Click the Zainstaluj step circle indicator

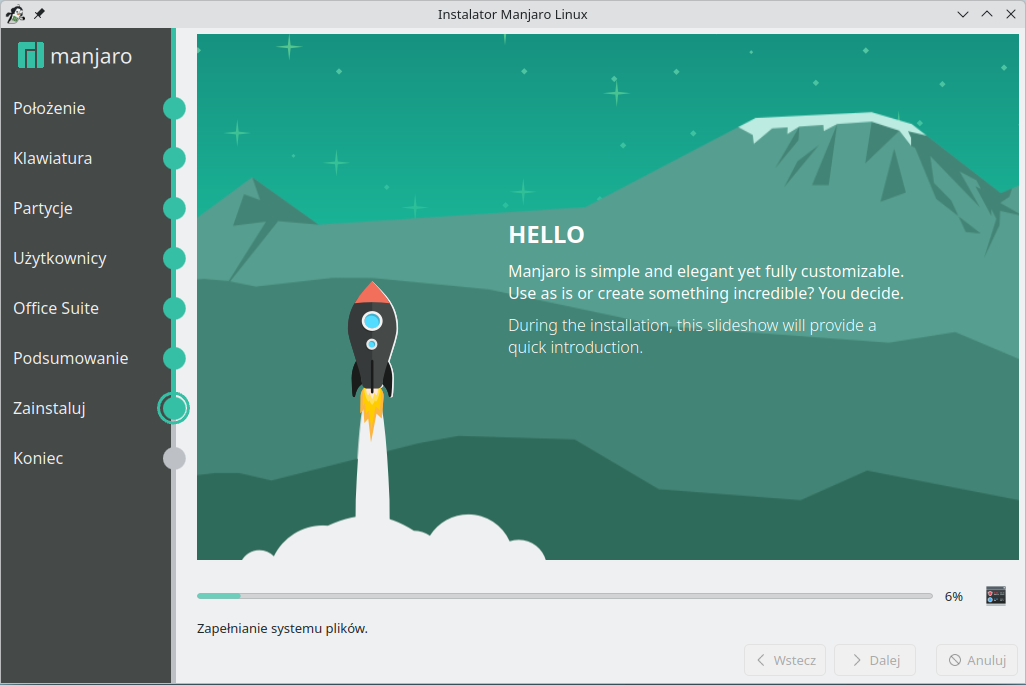[x=174, y=408]
